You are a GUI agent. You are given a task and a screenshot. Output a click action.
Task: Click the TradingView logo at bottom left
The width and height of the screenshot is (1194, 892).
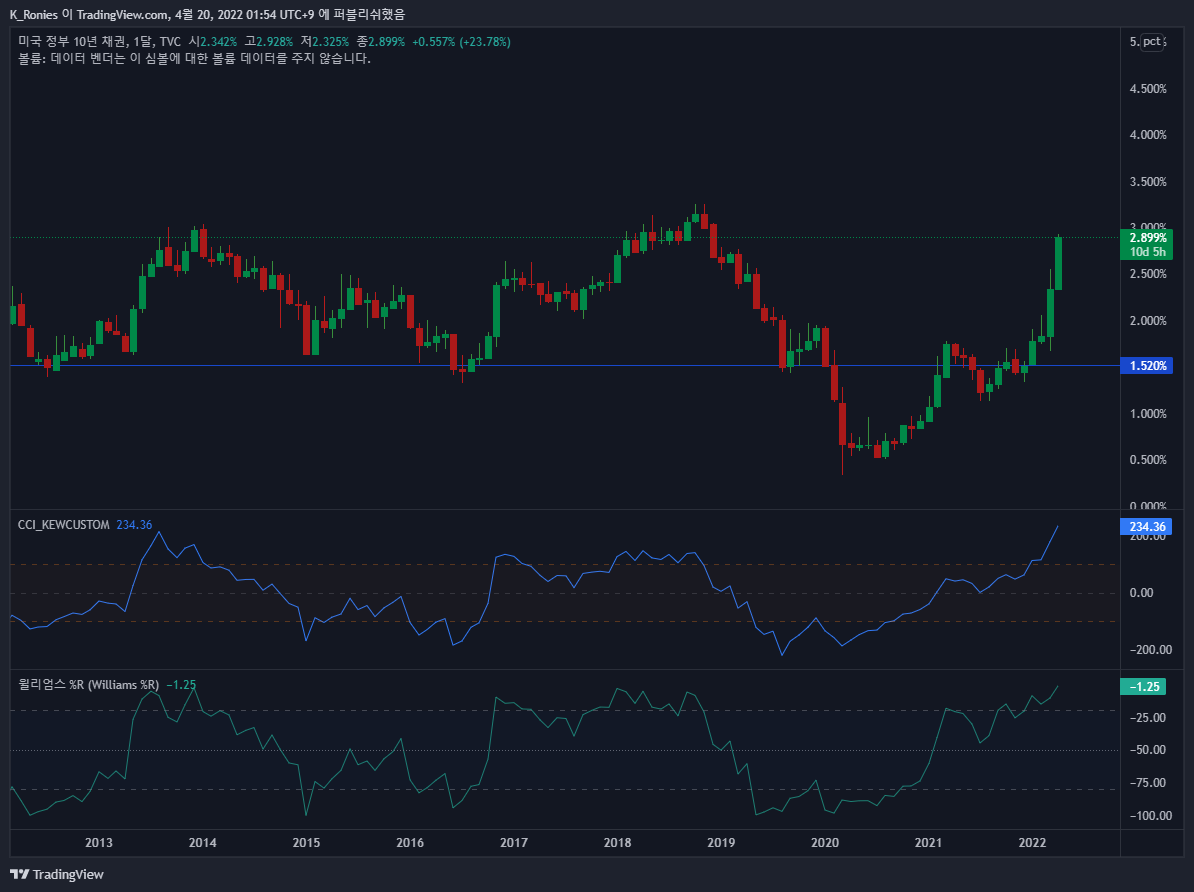tap(56, 874)
